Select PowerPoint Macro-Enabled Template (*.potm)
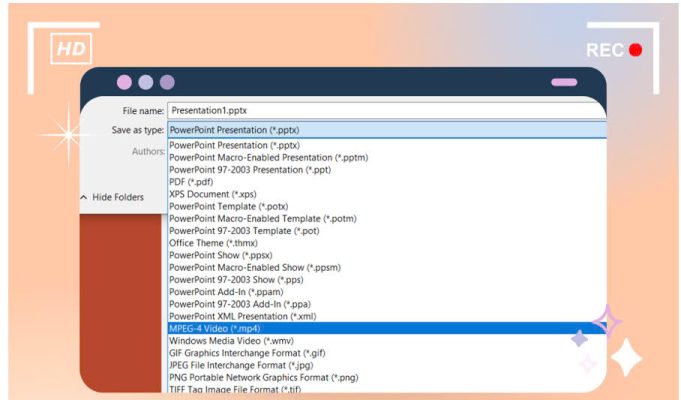Viewport: 681px width, 400px height. click(x=387, y=218)
